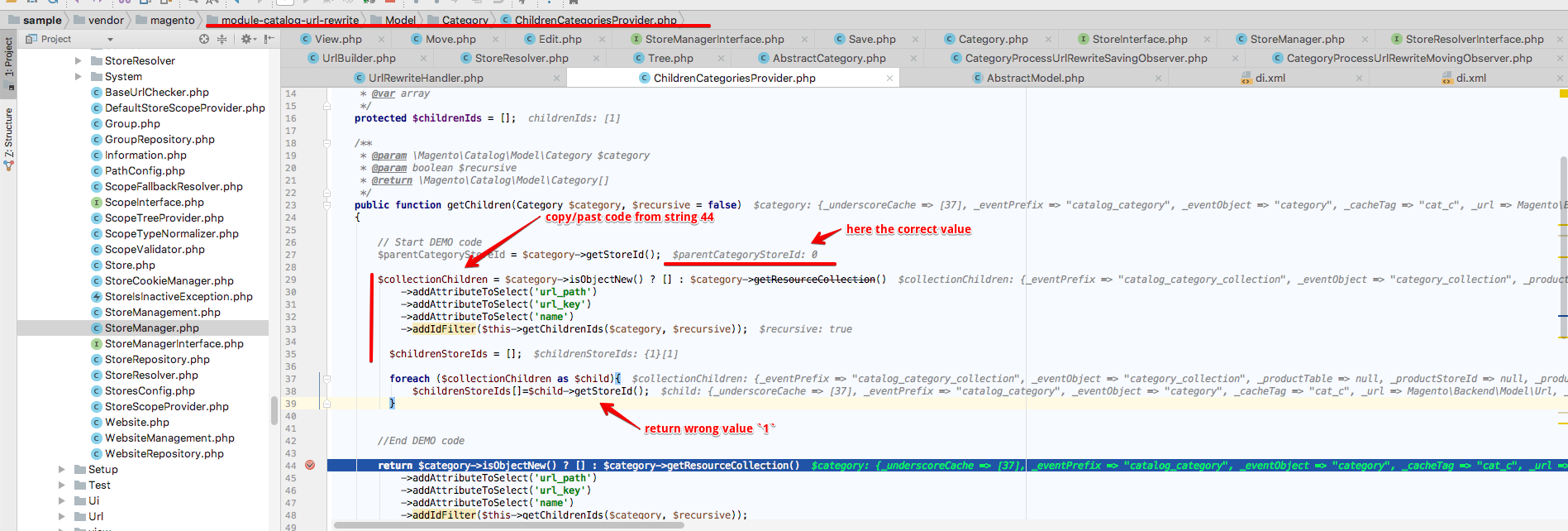The height and width of the screenshot is (531, 1568).
Task: Expand the Url folder
Action: (x=62, y=516)
